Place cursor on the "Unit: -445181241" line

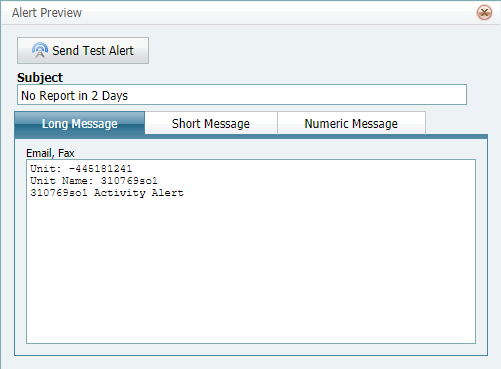[81, 169]
